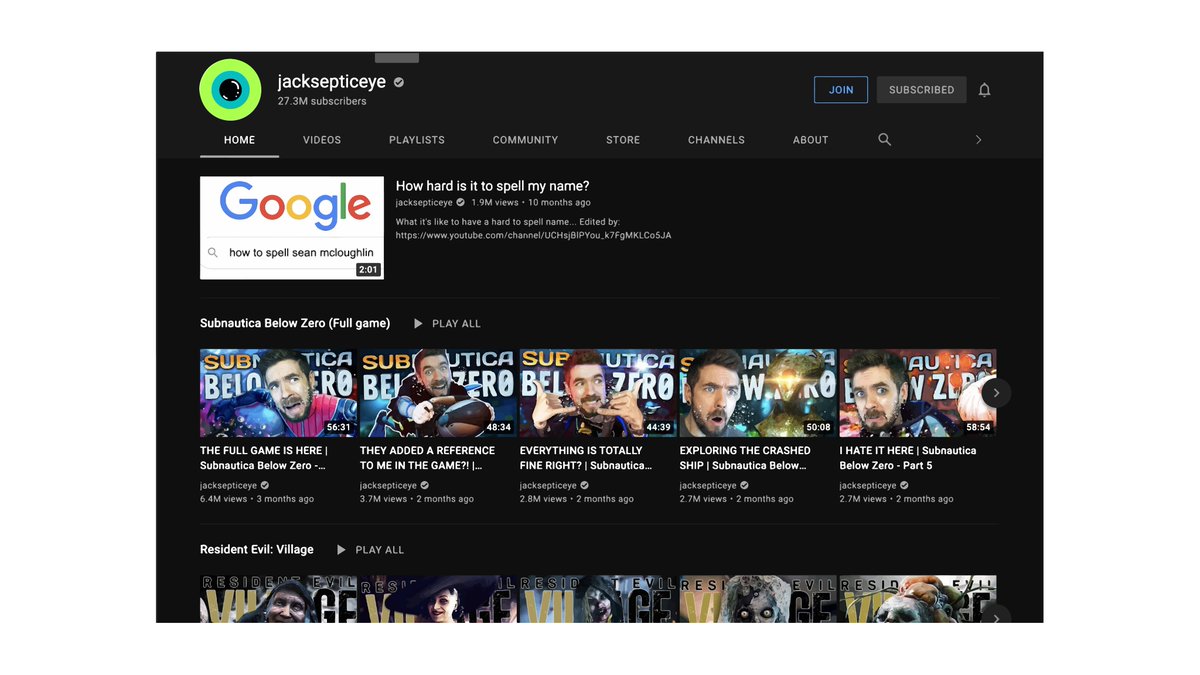Open 'THEY ADDED A REFERENCE TO ME' video title

pos(428,458)
